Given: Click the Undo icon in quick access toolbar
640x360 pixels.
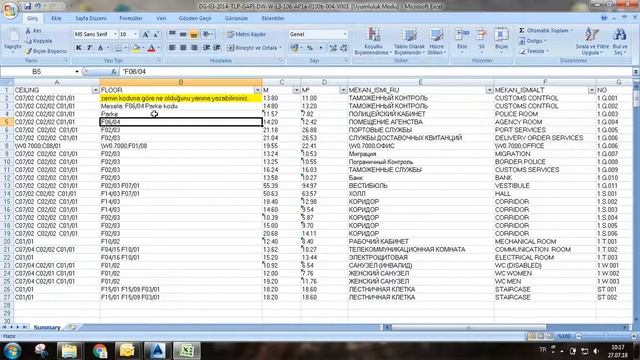Looking at the screenshot, I should (38, 6).
